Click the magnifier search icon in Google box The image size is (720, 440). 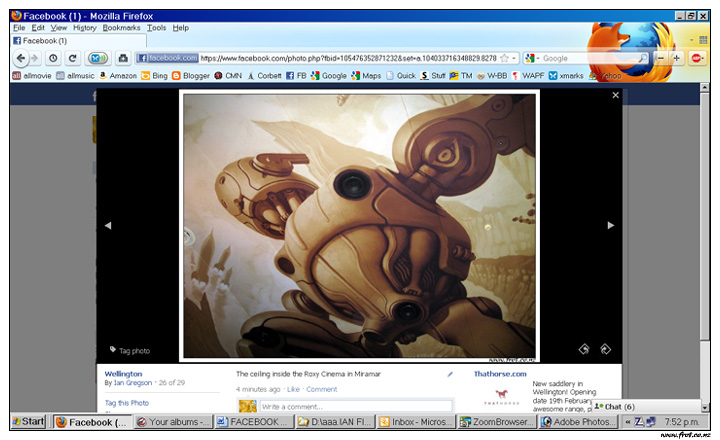[643, 58]
